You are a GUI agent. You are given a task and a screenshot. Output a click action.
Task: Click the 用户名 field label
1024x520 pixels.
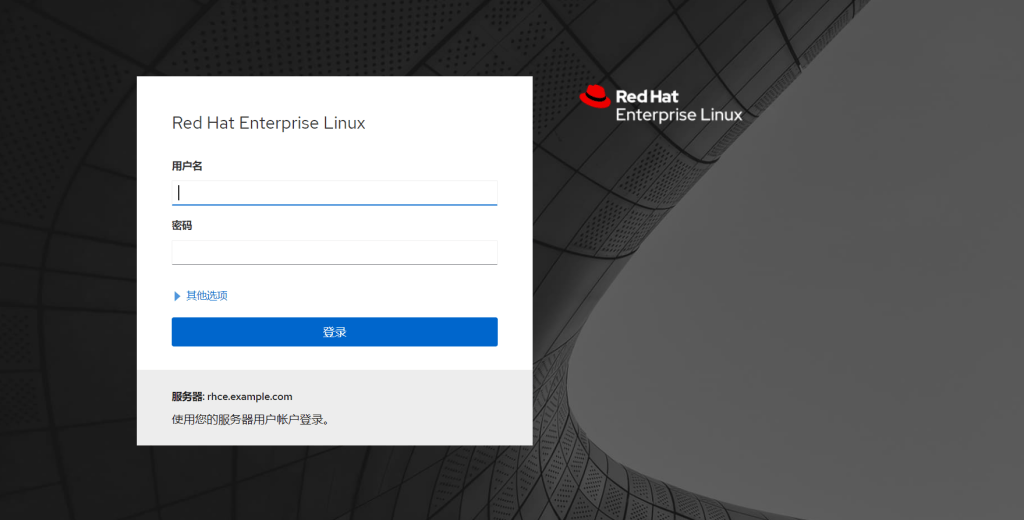187,166
